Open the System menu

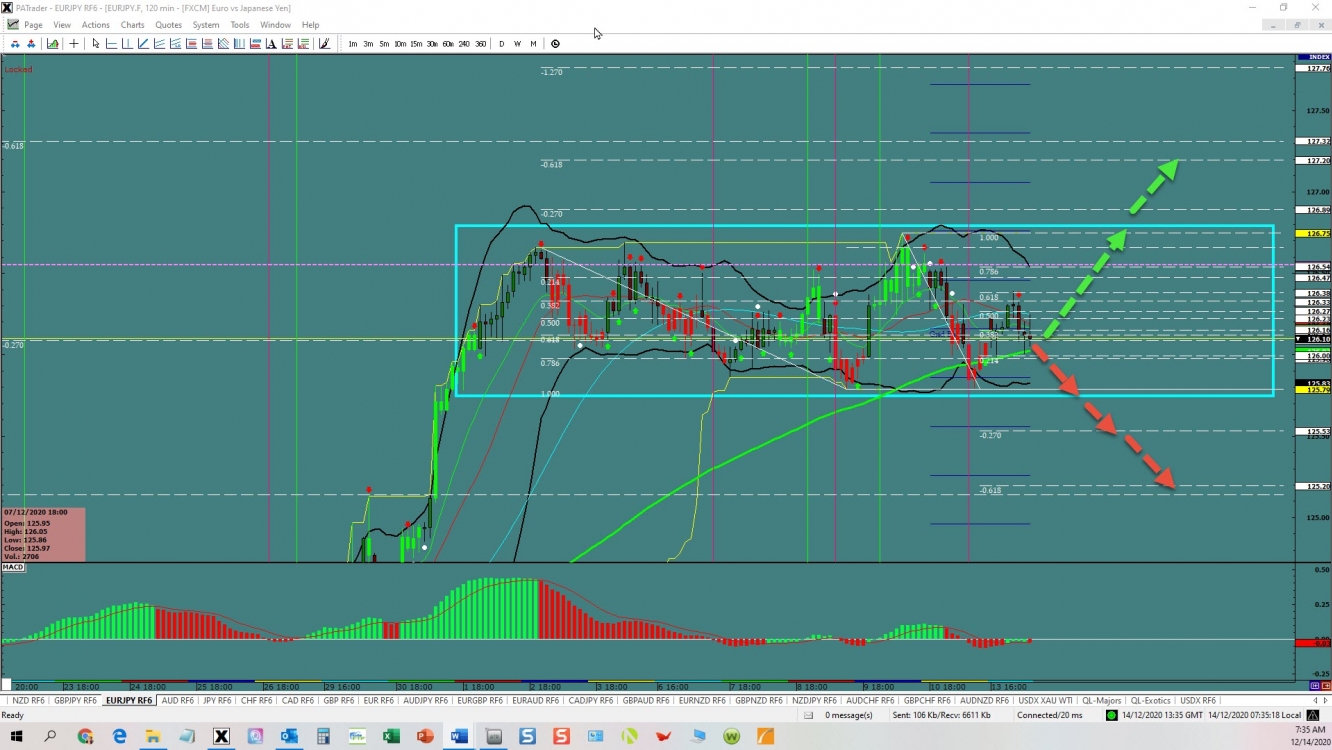(x=206, y=25)
